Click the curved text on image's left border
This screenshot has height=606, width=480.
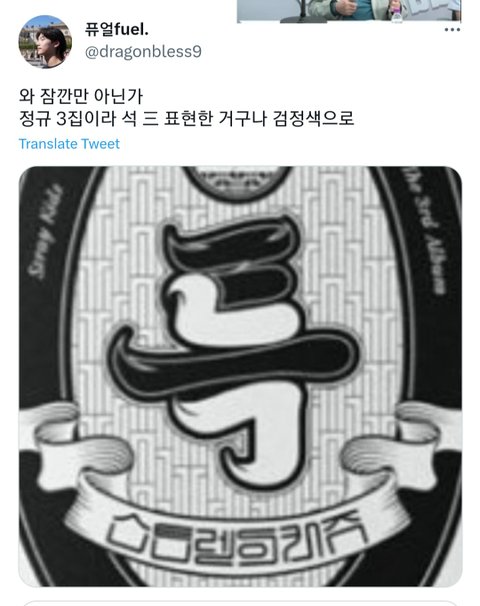point(46,231)
